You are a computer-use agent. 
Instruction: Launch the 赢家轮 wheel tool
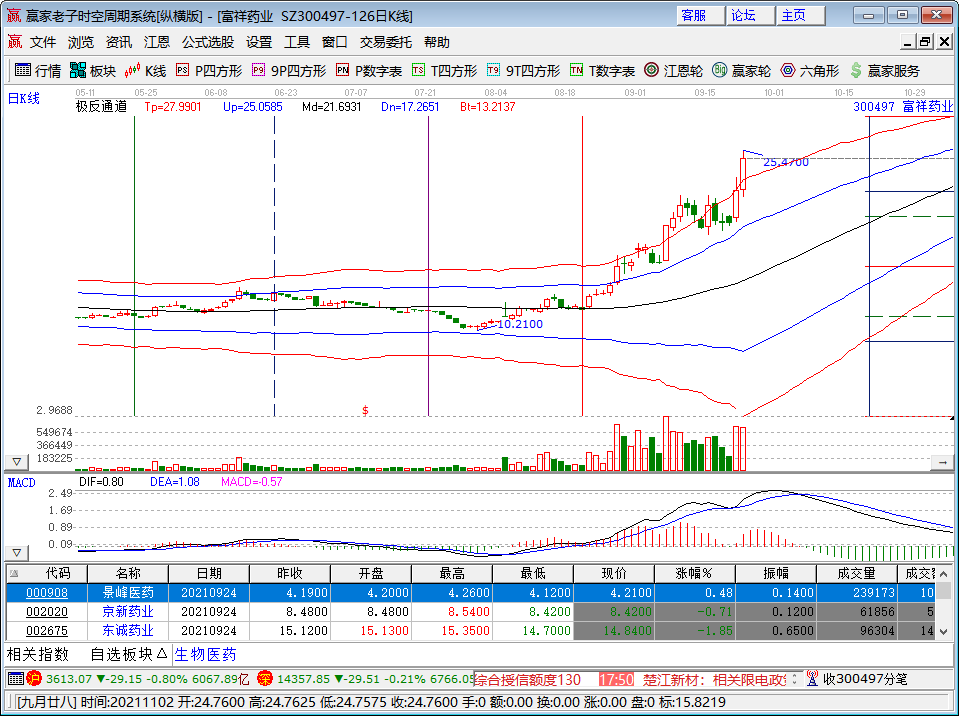coord(742,71)
